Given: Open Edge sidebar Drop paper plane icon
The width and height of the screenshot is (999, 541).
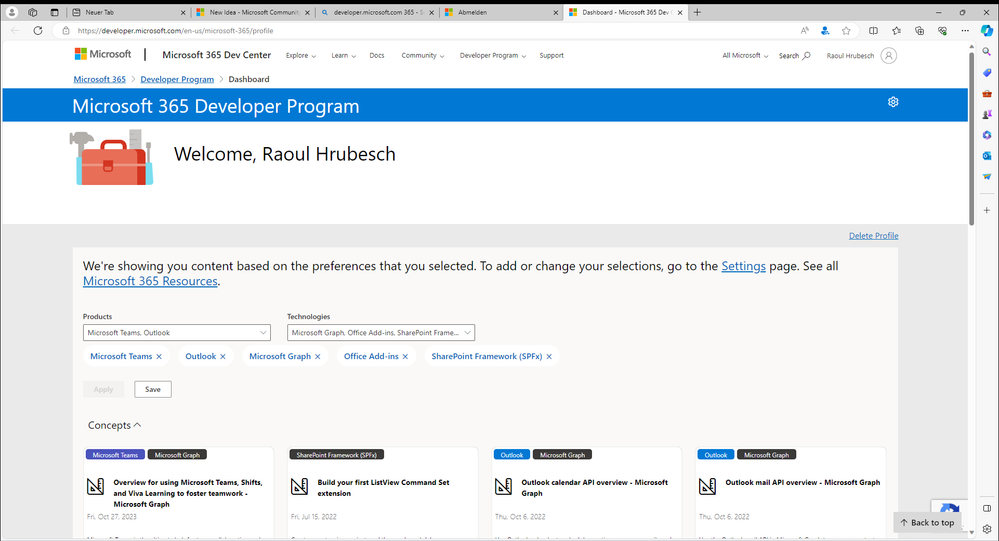Looking at the screenshot, I should coord(986,177).
